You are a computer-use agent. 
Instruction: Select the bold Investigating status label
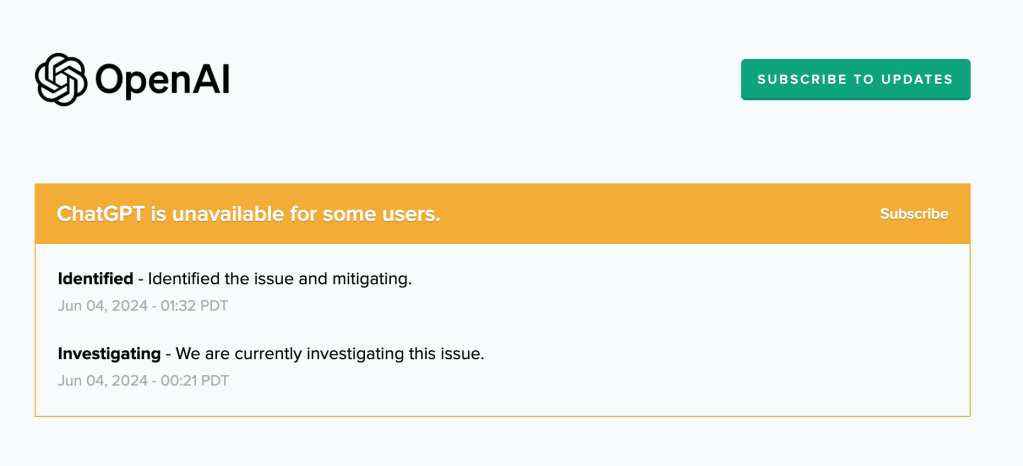click(x=109, y=354)
